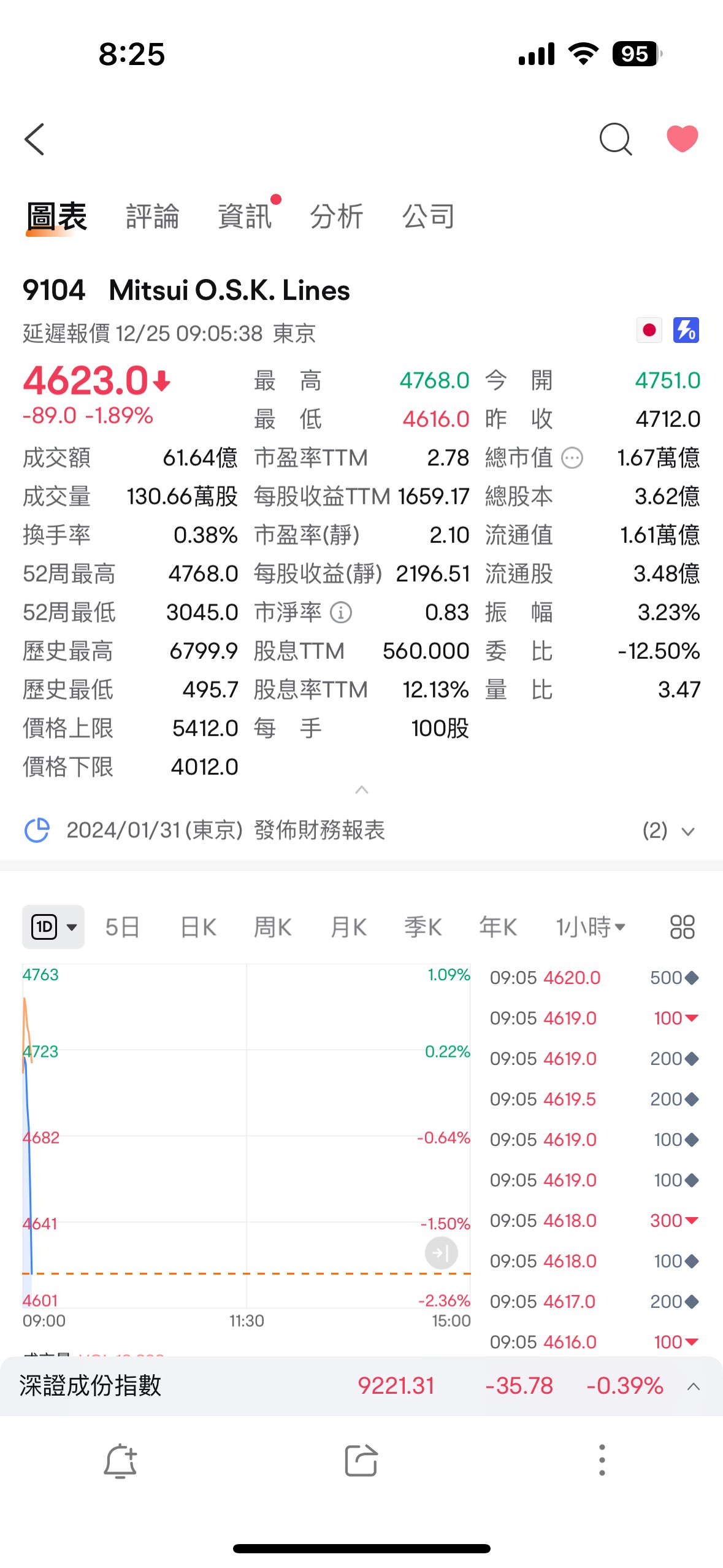Select the 5日 chart period
The image size is (723, 1568).
point(122,927)
